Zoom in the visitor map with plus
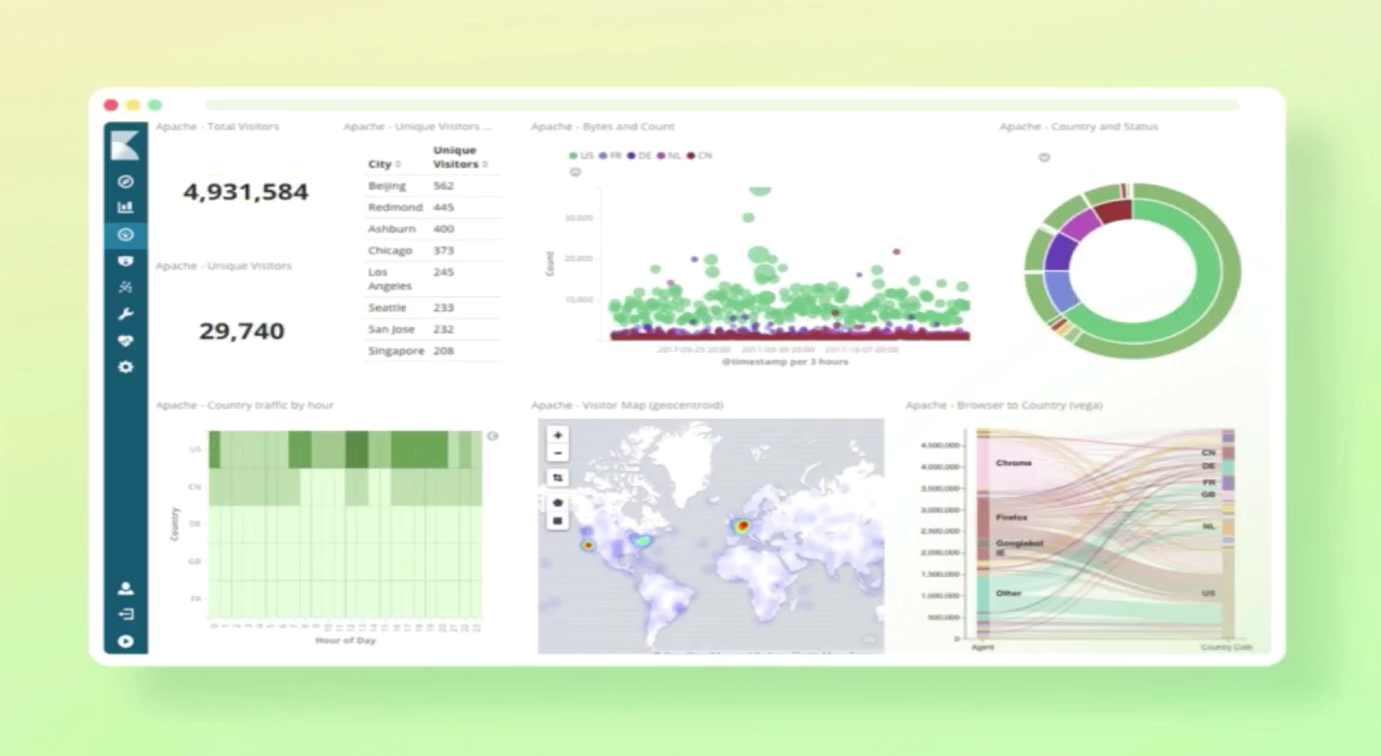The image size is (1381, 756). pos(558,435)
